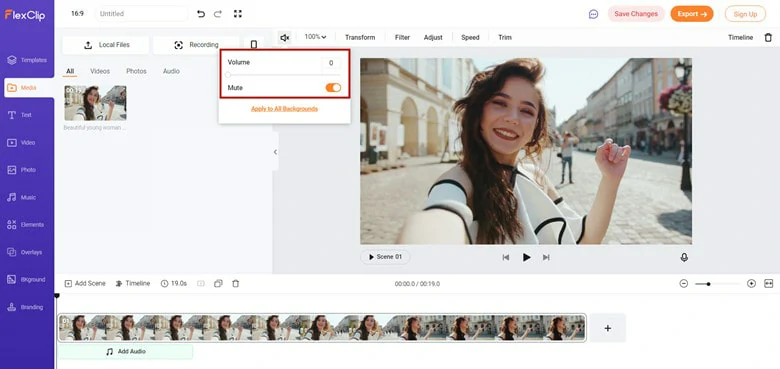Open the Text sidebar section
Image resolution: width=780 pixels, height=369 pixels.
click(20, 115)
